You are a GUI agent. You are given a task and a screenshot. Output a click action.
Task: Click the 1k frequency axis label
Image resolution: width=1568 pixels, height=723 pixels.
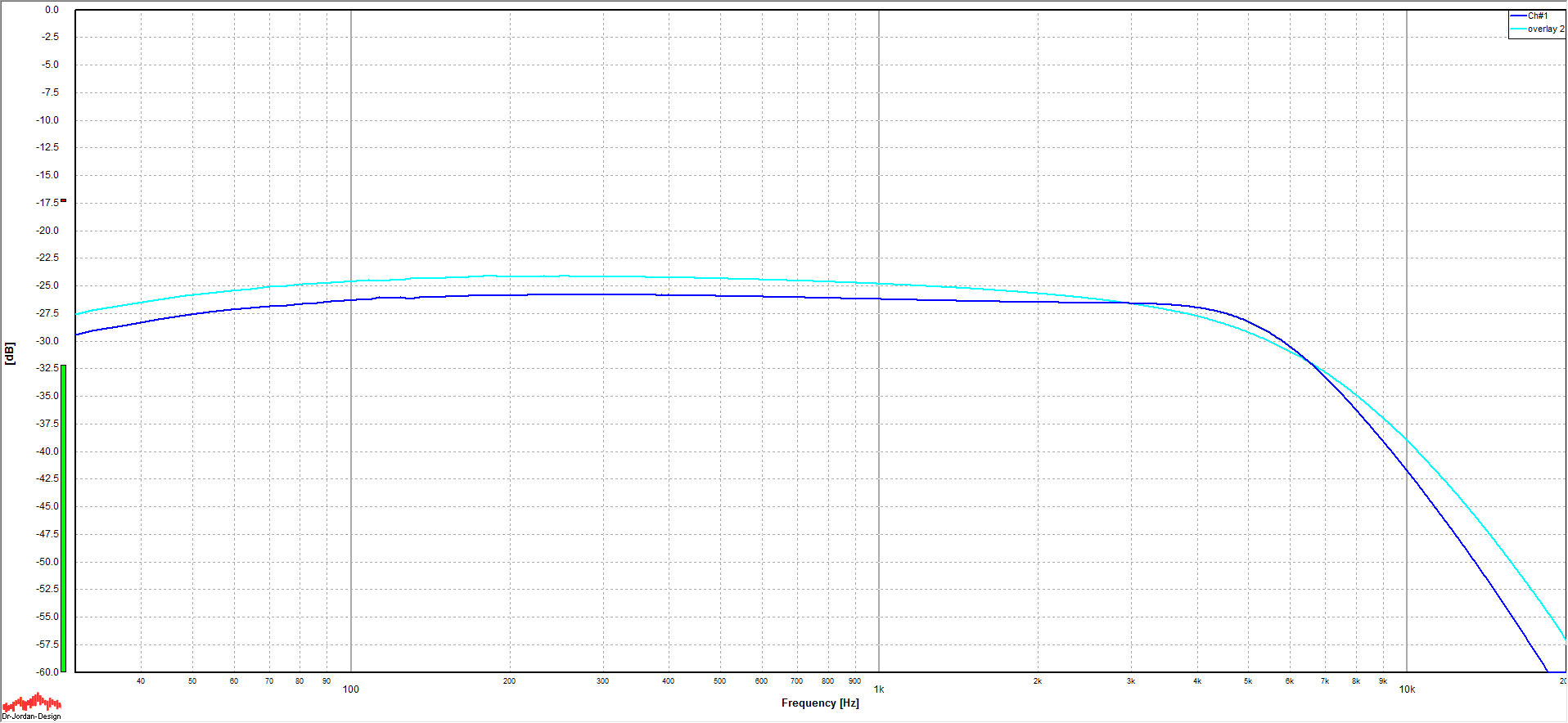click(878, 689)
